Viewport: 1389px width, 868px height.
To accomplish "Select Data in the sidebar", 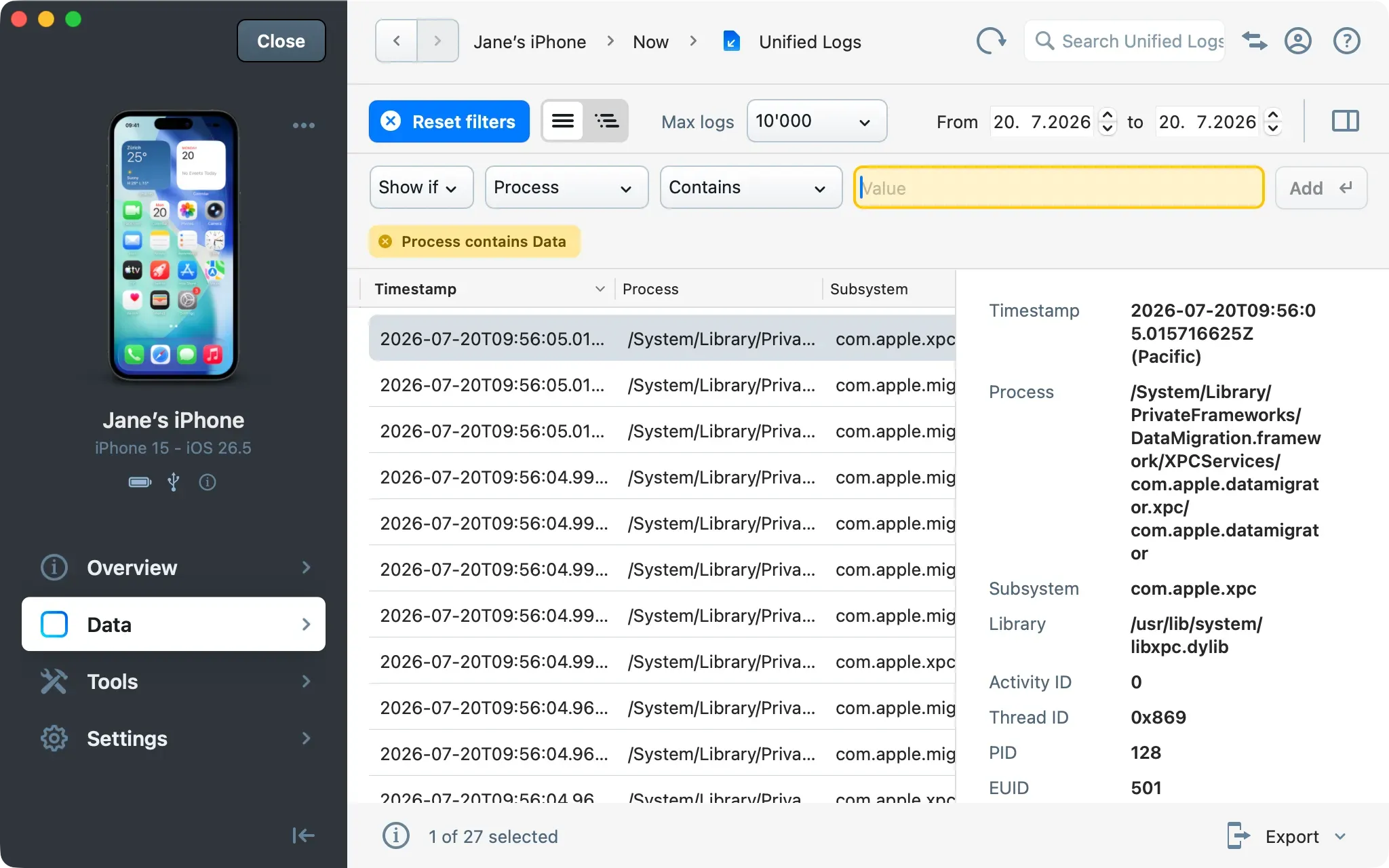I will (174, 625).
